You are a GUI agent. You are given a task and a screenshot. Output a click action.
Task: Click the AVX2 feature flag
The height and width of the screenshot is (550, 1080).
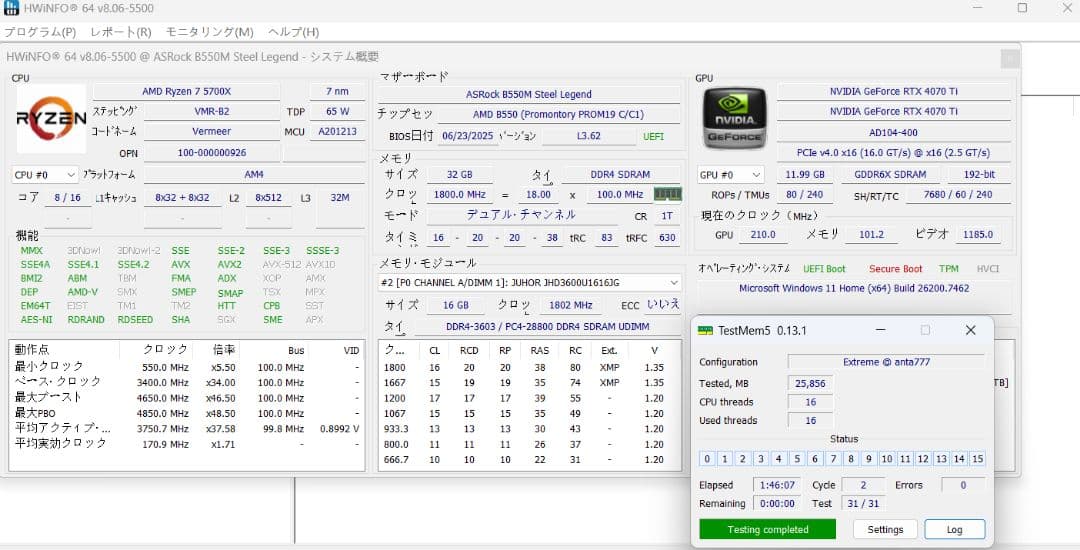click(229, 264)
